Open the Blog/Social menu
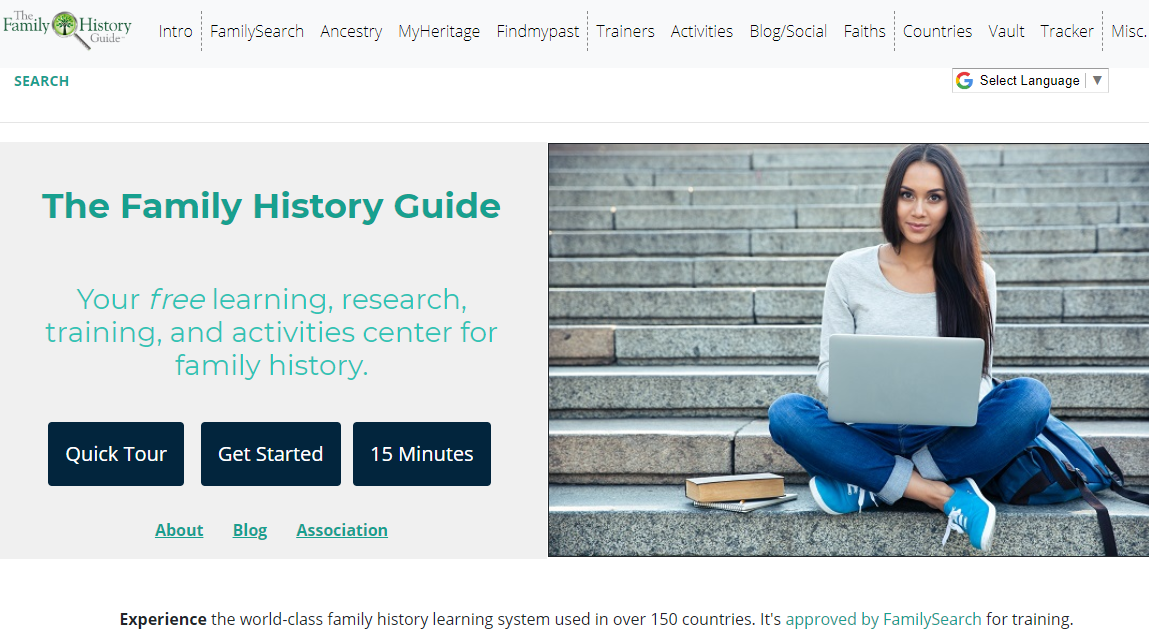This screenshot has height=638, width=1149. pyautogui.click(x=788, y=31)
